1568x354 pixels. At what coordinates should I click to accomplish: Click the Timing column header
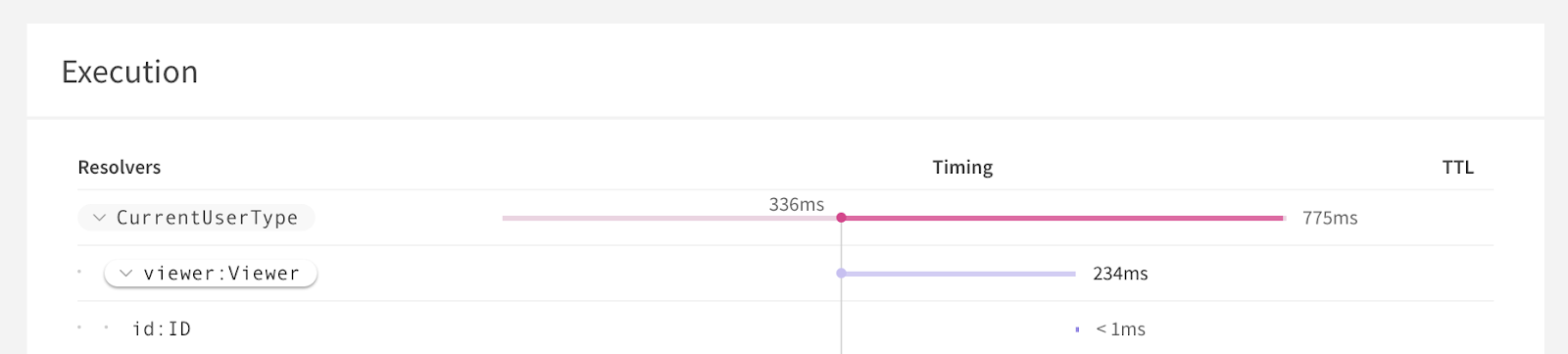(962, 168)
